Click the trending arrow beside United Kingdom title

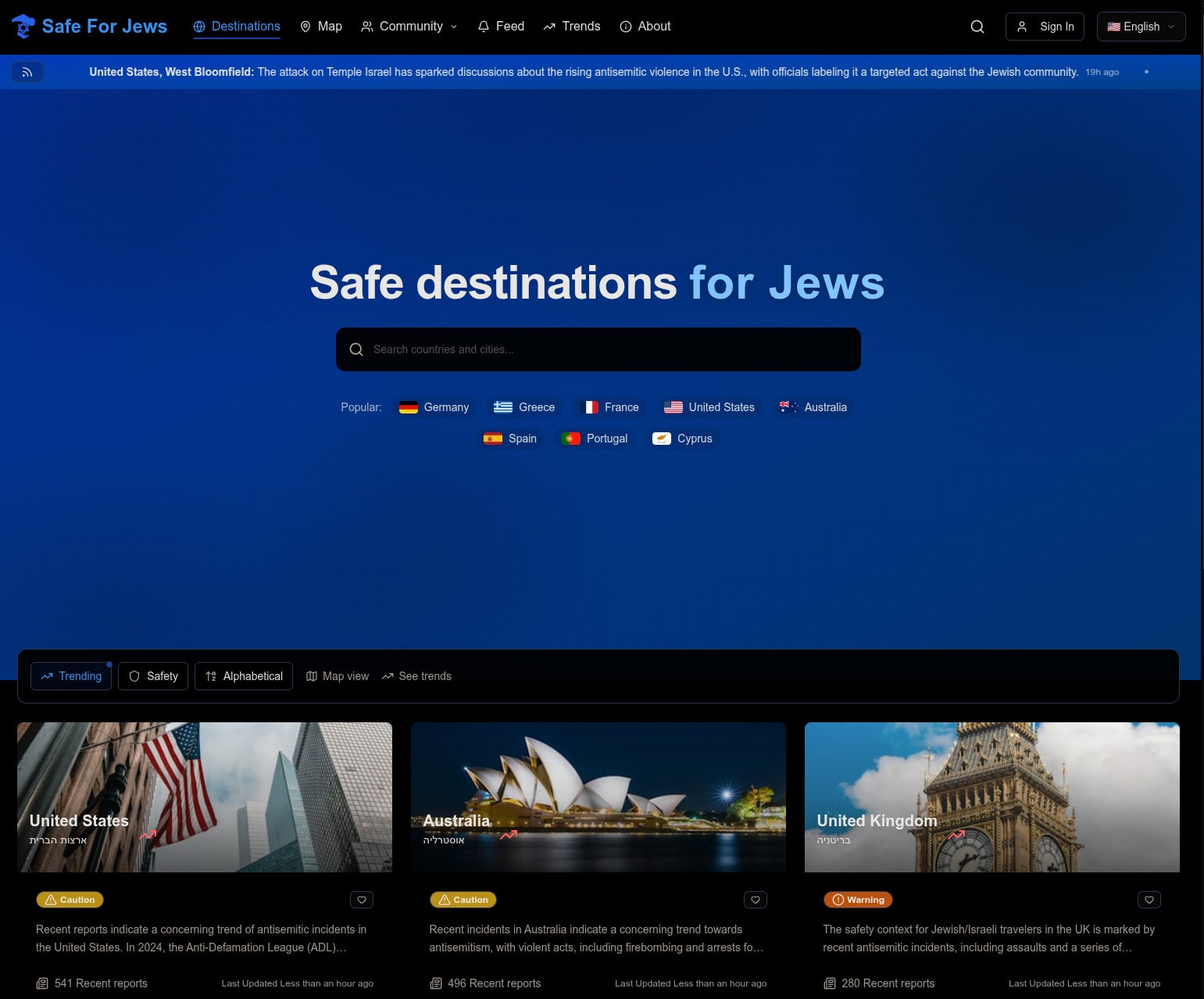click(x=956, y=835)
